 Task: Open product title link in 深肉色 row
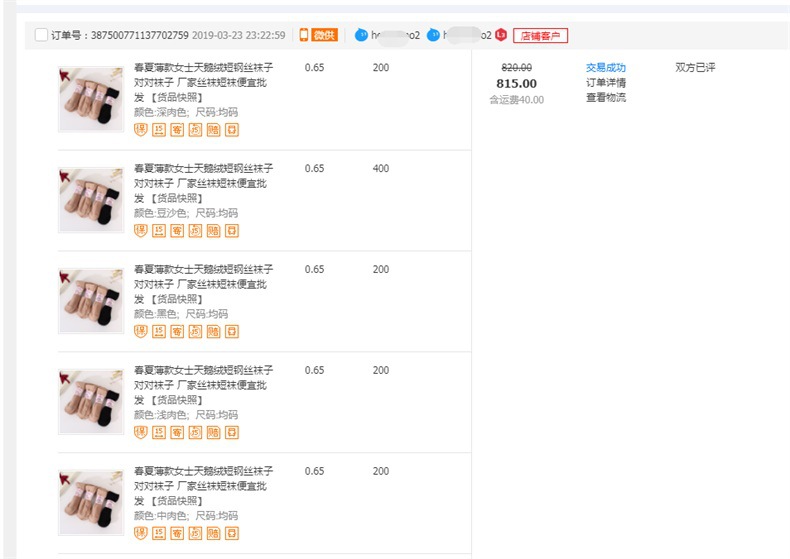click(204, 82)
